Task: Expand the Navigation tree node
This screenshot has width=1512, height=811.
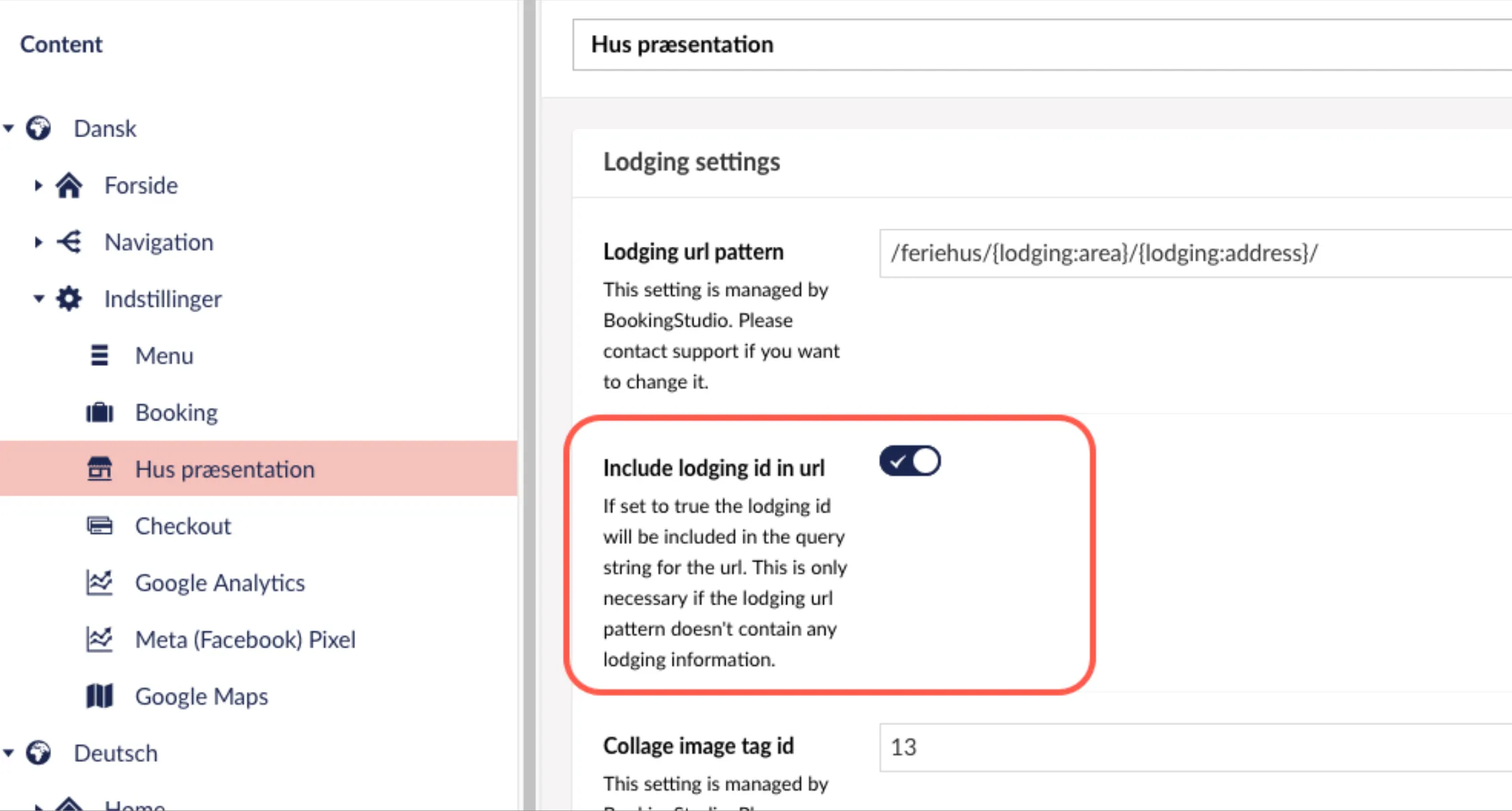Action: click(38, 242)
